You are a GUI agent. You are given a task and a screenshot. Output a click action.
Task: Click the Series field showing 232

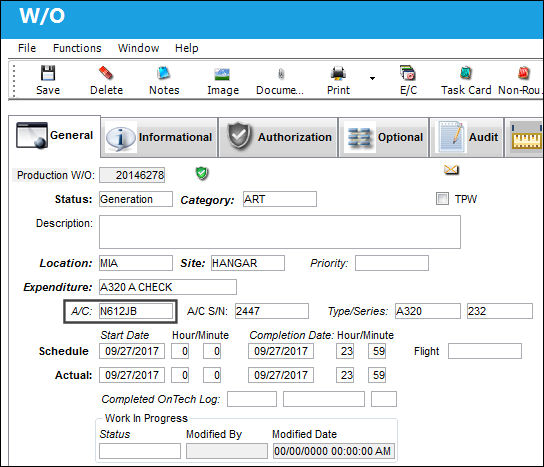(x=500, y=311)
